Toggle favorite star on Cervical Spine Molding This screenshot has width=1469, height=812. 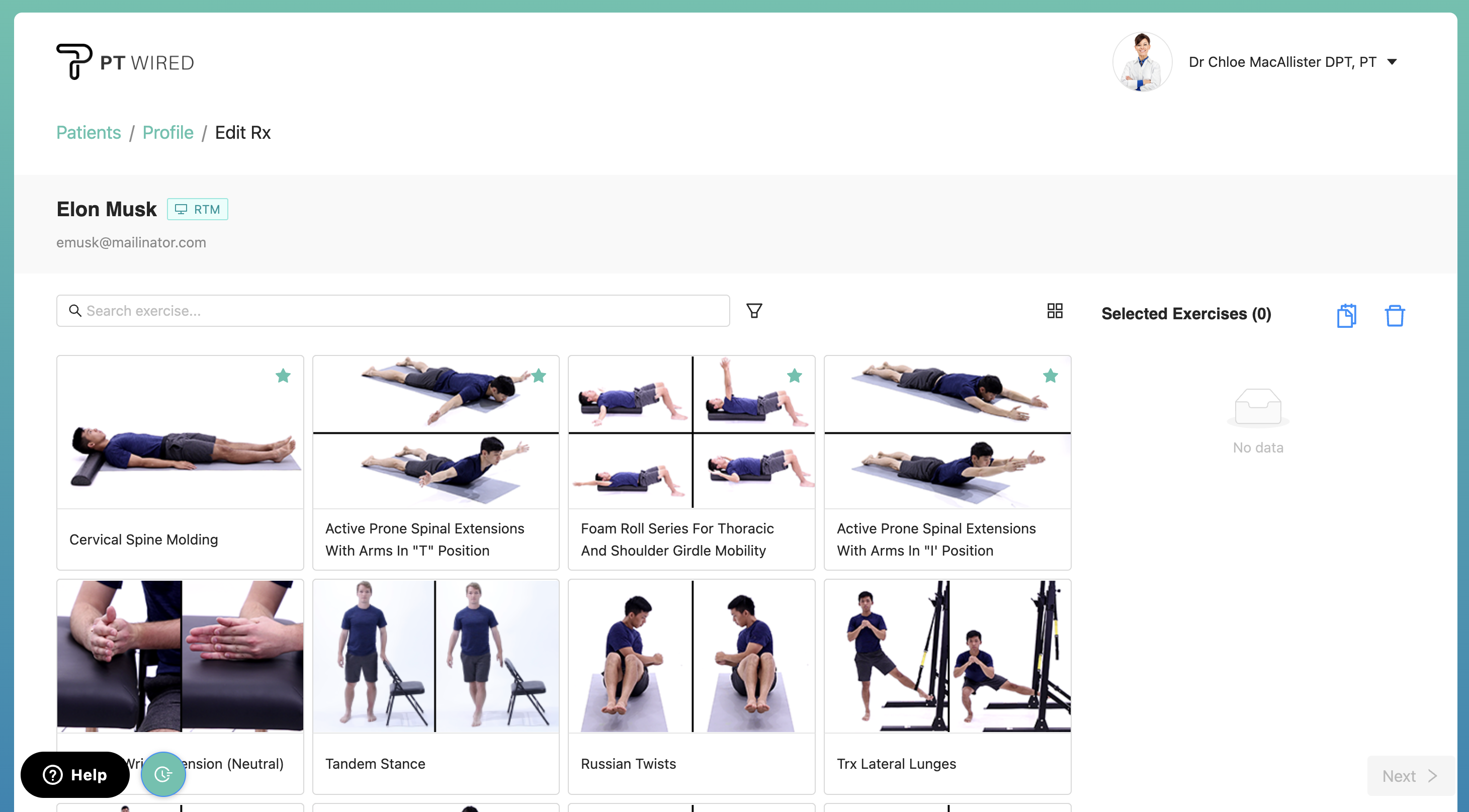(x=283, y=376)
